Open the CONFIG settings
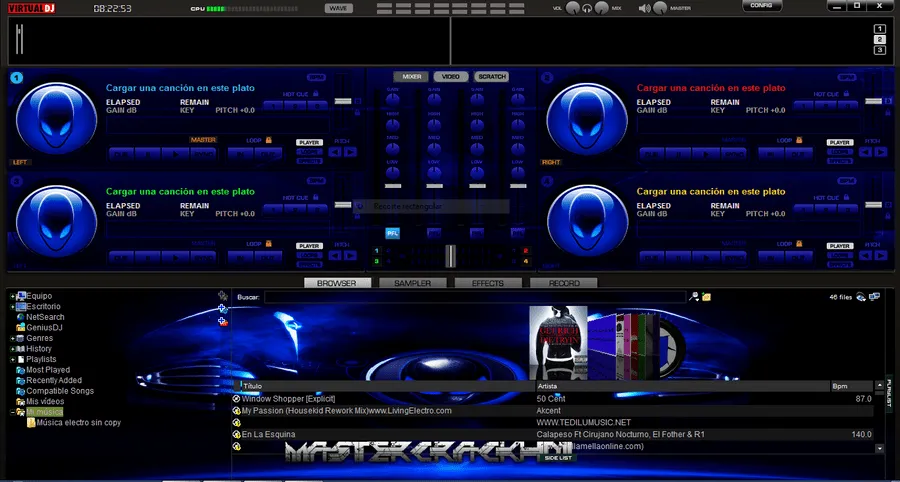Viewport: 900px width, 482px height. coord(762,5)
